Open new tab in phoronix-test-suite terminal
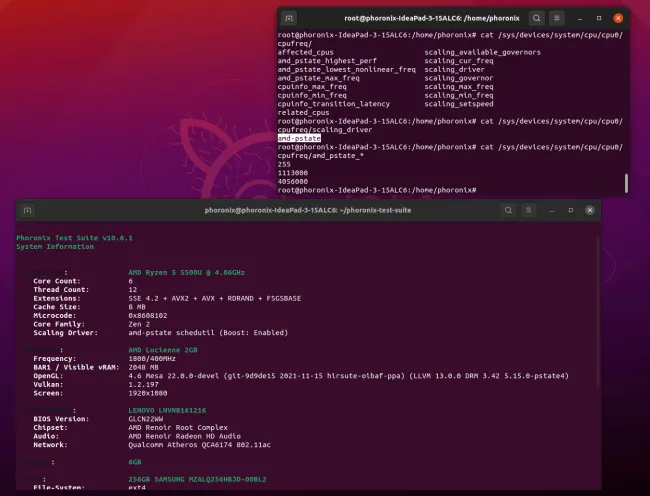The width and height of the screenshot is (650, 496). (x=27, y=210)
